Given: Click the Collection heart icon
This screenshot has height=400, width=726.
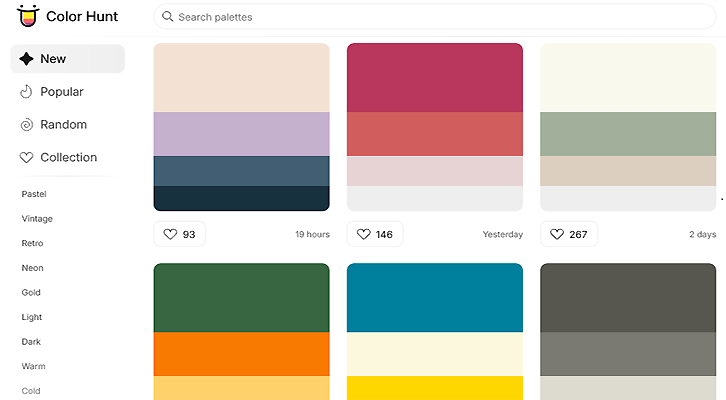Looking at the screenshot, I should click(26, 157).
